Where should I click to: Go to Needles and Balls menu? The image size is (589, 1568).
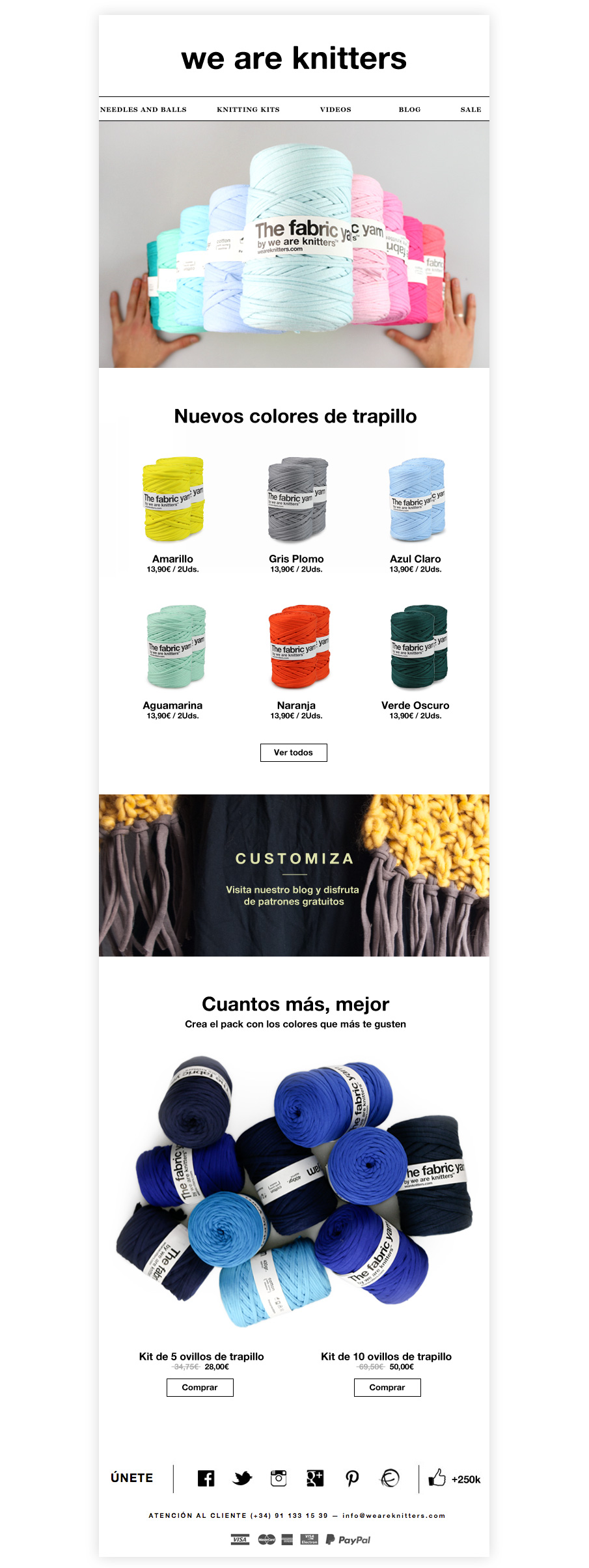coord(143,109)
